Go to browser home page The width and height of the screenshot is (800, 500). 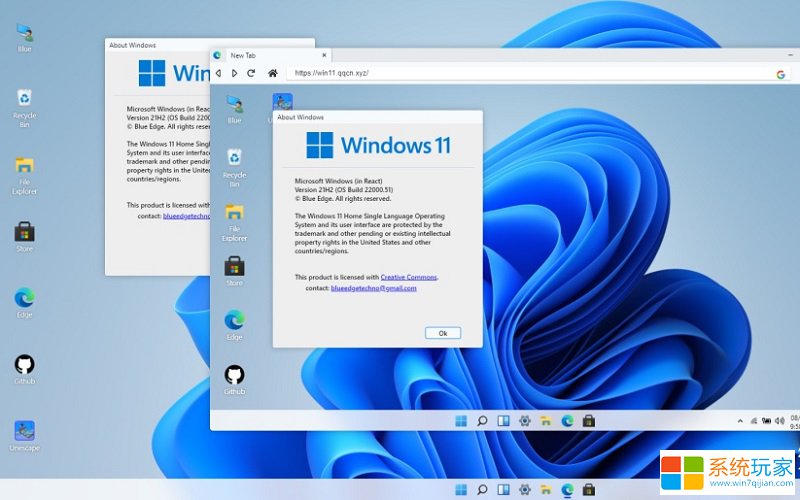pos(273,73)
